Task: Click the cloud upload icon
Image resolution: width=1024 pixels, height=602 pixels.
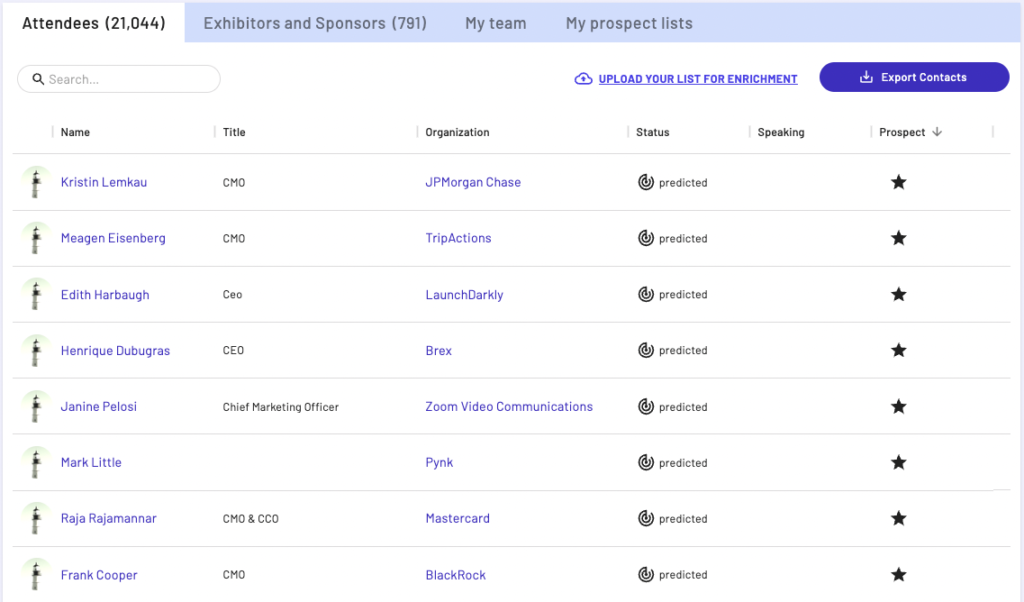Action: 583,79
